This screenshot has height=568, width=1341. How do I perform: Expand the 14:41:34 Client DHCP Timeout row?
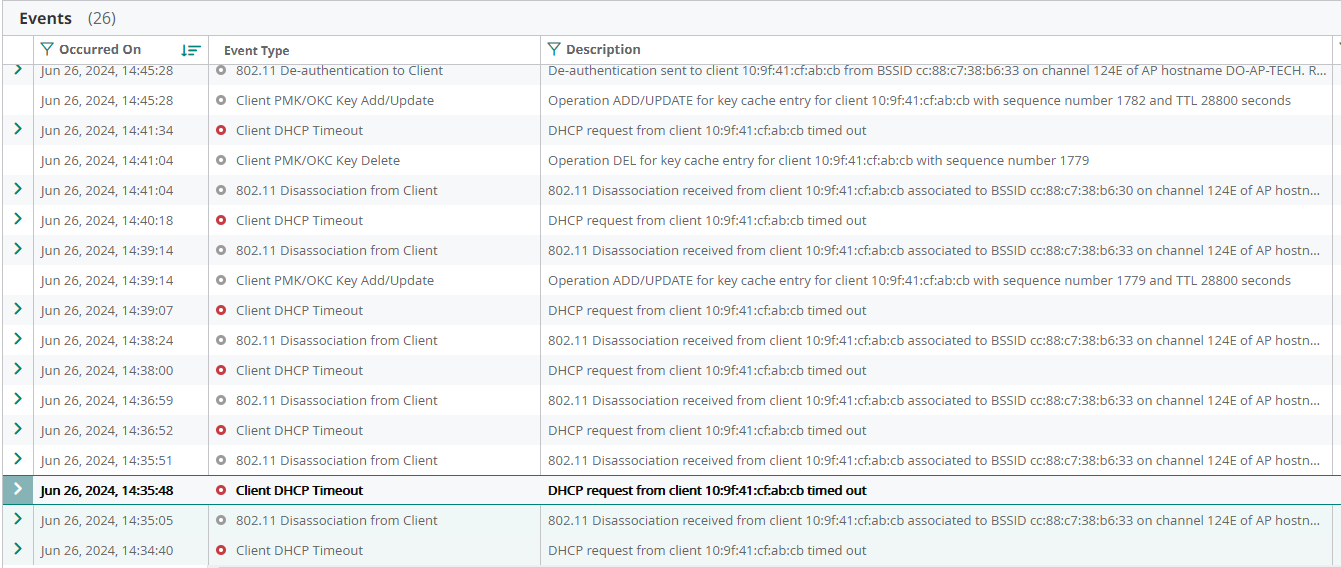coord(18,130)
